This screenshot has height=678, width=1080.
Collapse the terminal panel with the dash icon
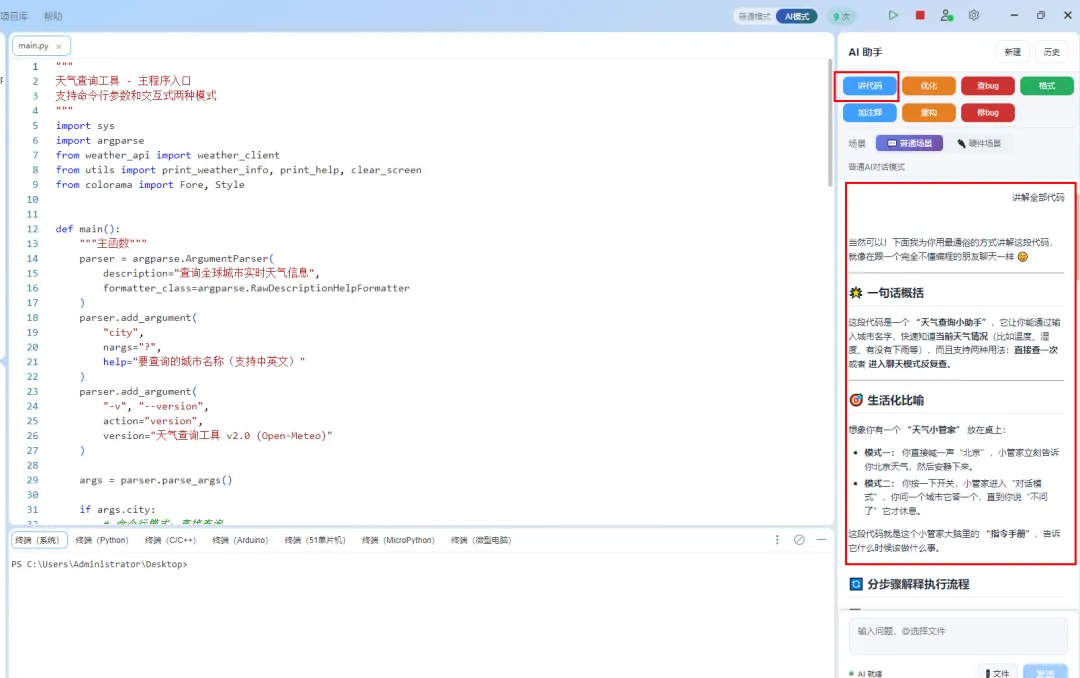[821, 540]
